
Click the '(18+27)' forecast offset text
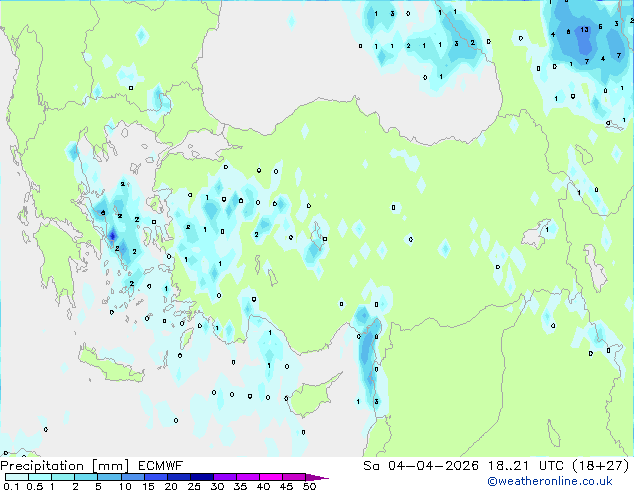click(601, 466)
